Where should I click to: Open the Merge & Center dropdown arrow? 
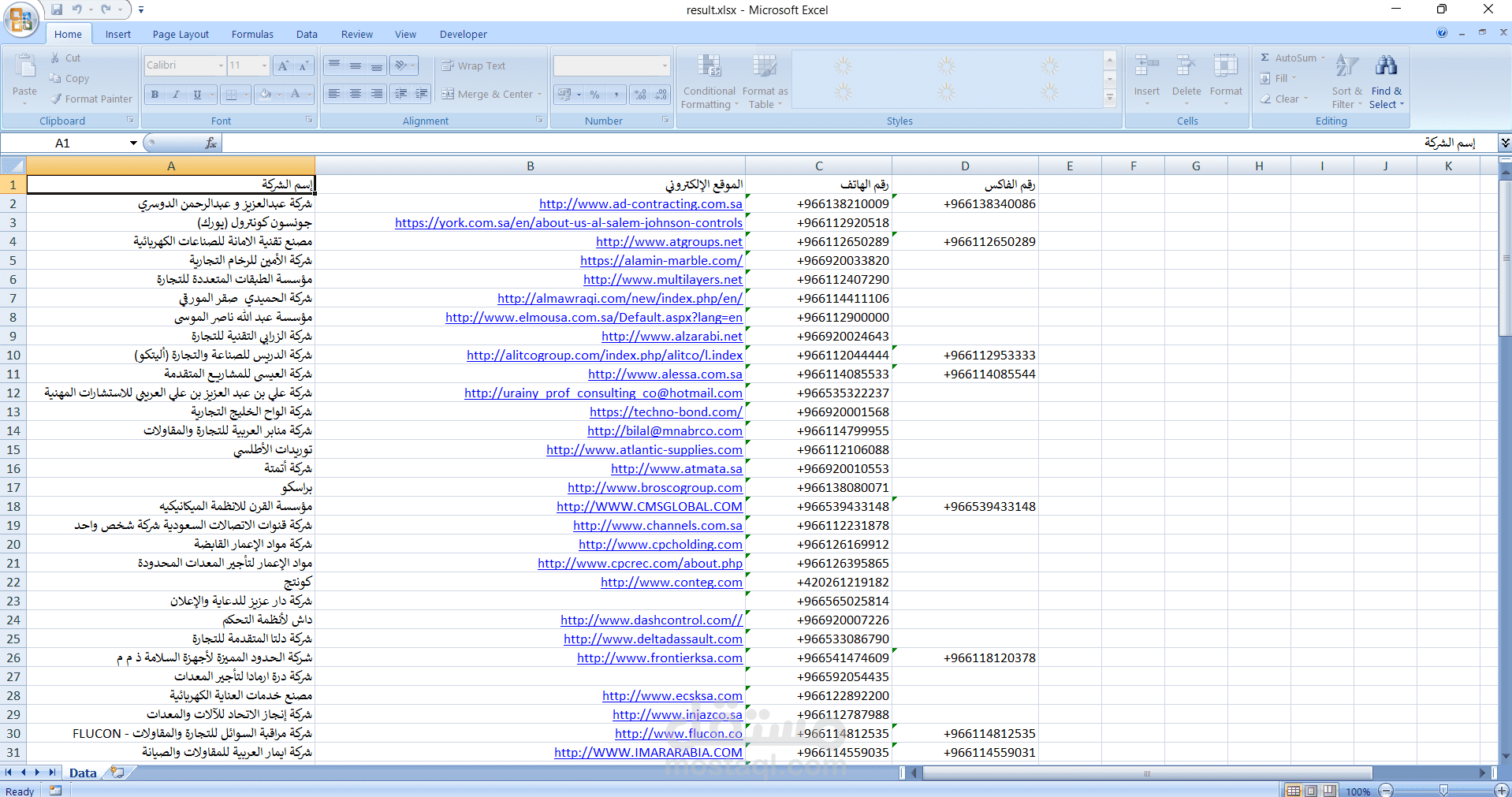click(540, 95)
